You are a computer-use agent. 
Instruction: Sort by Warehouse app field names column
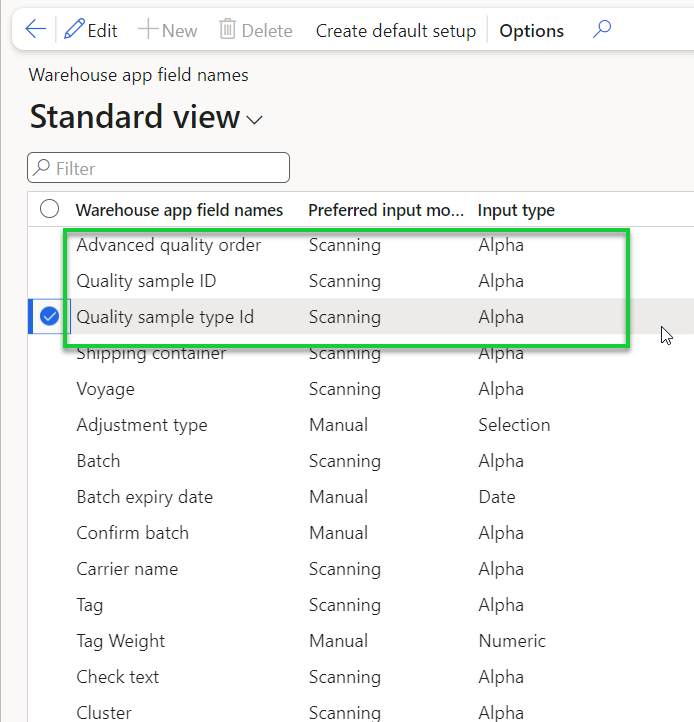[x=179, y=210]
